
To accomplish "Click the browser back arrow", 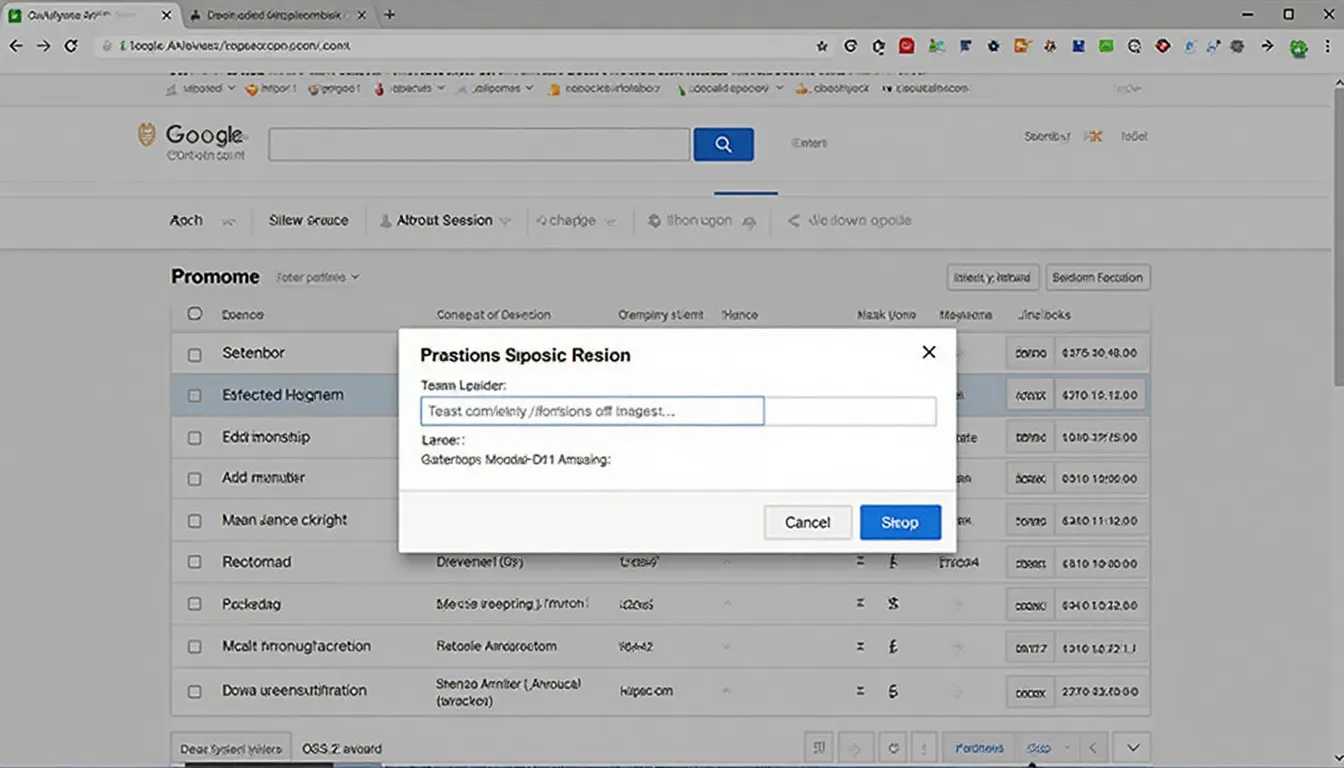I will (x=15, y=46).
